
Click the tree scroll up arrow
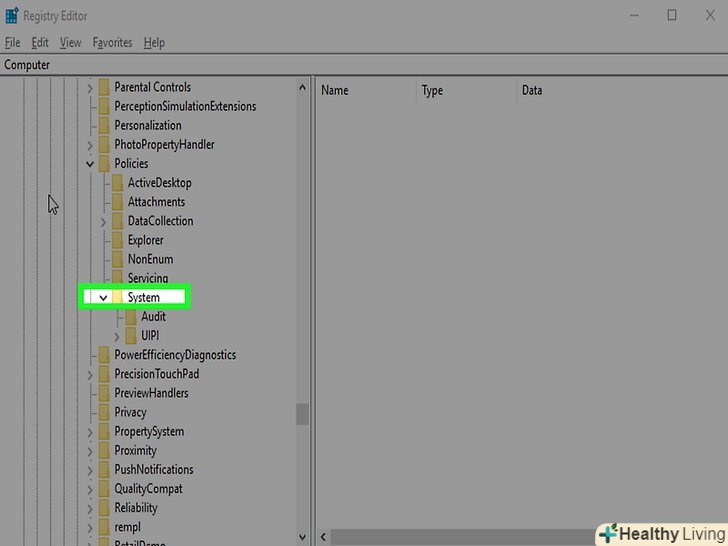[x=302, y=87]
